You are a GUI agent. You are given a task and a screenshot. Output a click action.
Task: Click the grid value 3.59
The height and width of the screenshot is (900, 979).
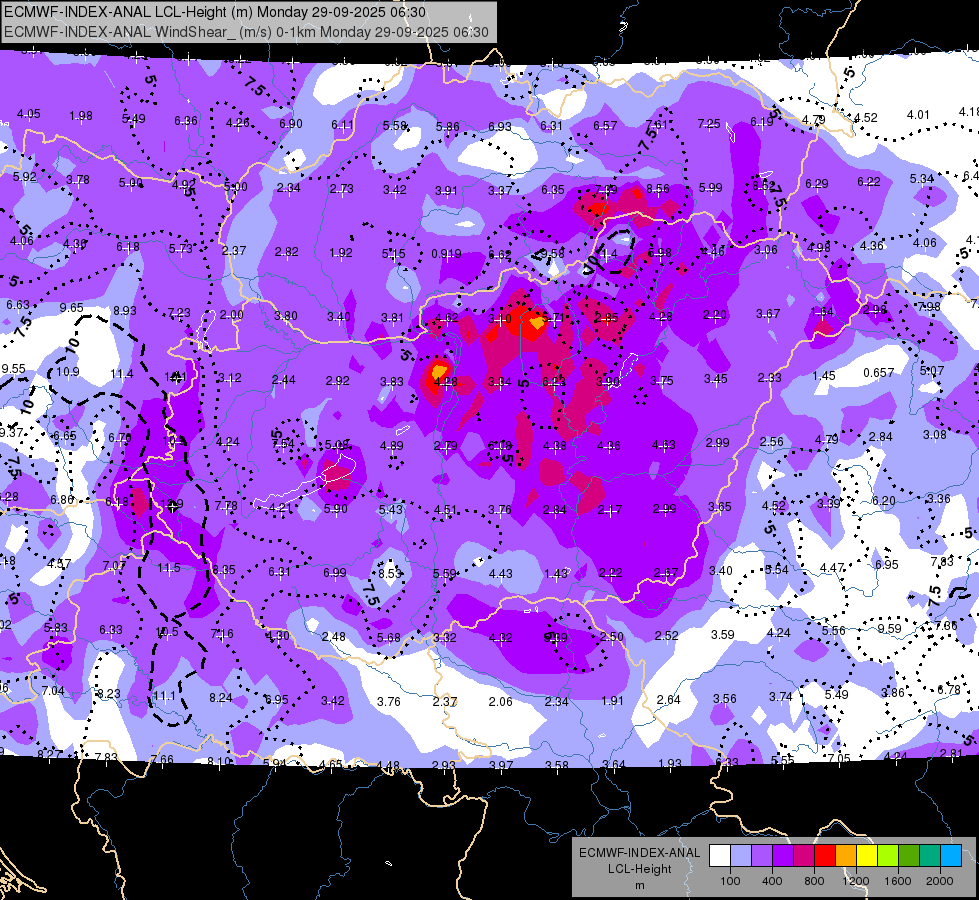(722, 635)
